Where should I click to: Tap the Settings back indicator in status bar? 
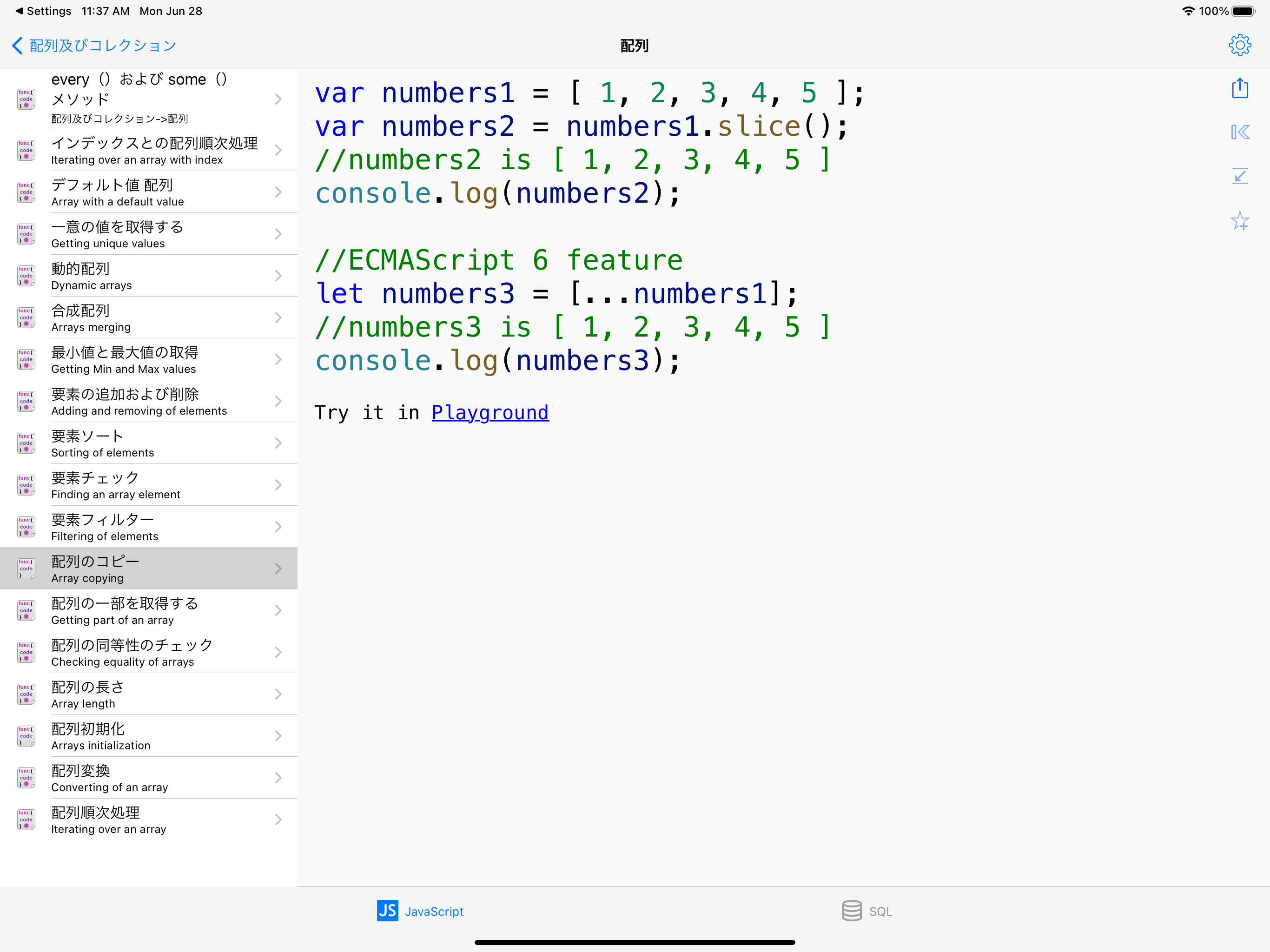43,11
